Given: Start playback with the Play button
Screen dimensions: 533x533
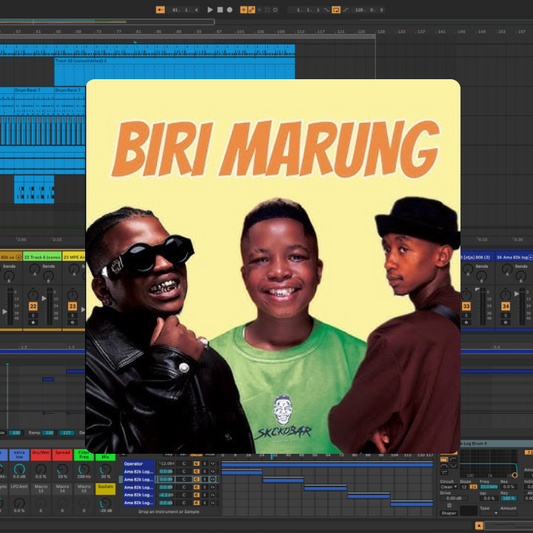Looking at the screenshot, I should pyautogui.click(x=210, y=10).
